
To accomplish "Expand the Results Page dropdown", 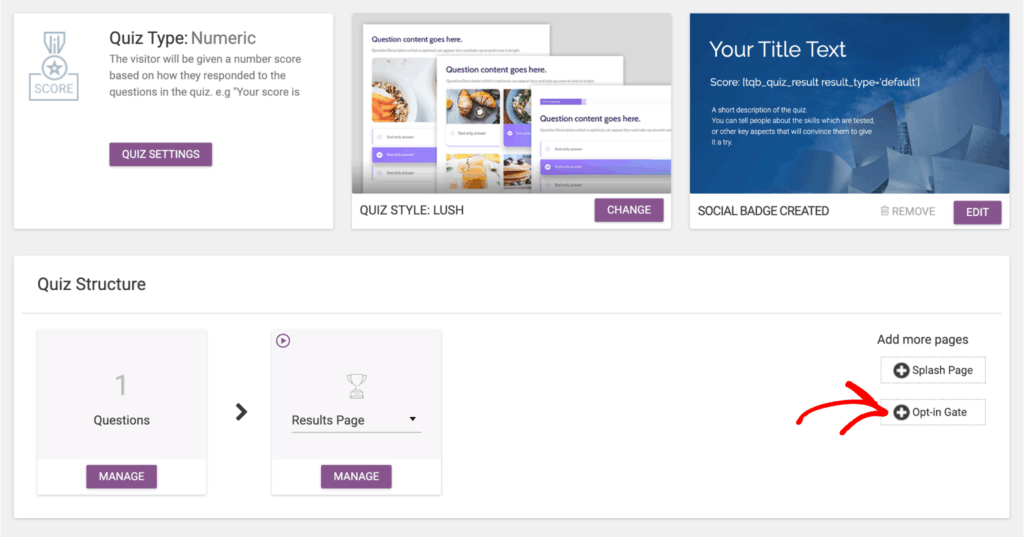I will pyautogui.click(x=412, y=420).
